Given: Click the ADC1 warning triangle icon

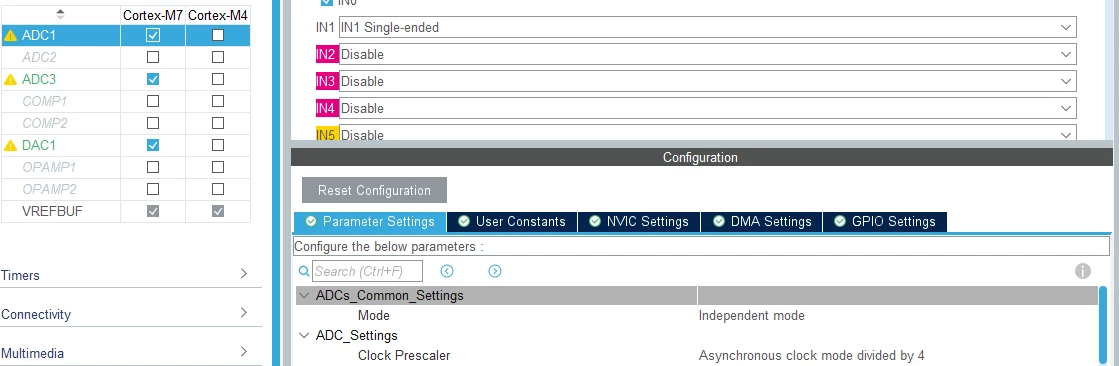Looking at the screenshot, I should tap(10, 35).
